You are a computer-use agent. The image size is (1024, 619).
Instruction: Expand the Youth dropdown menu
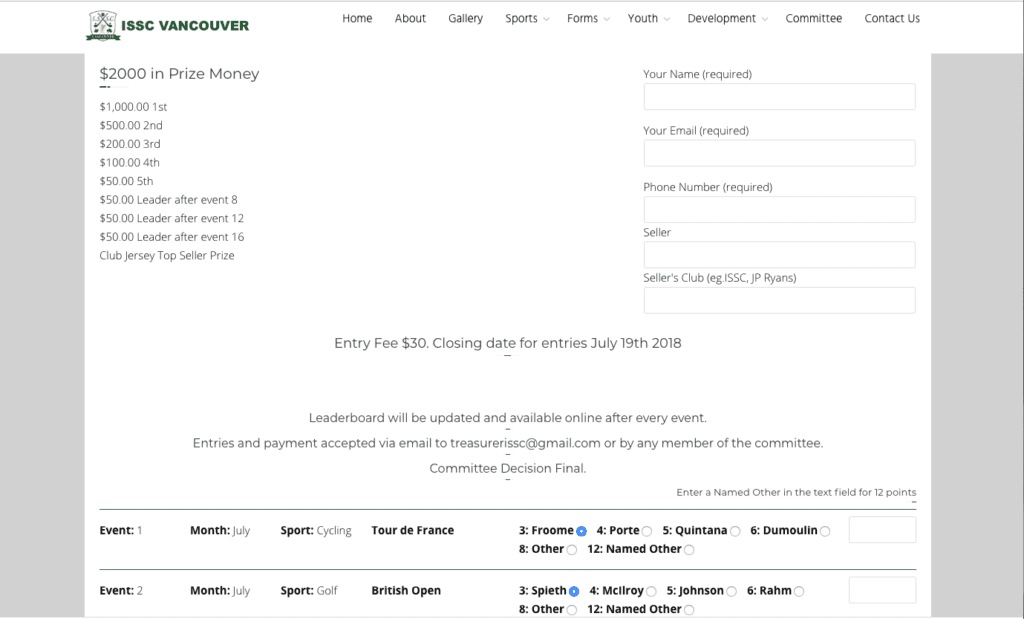click(648, 18)
